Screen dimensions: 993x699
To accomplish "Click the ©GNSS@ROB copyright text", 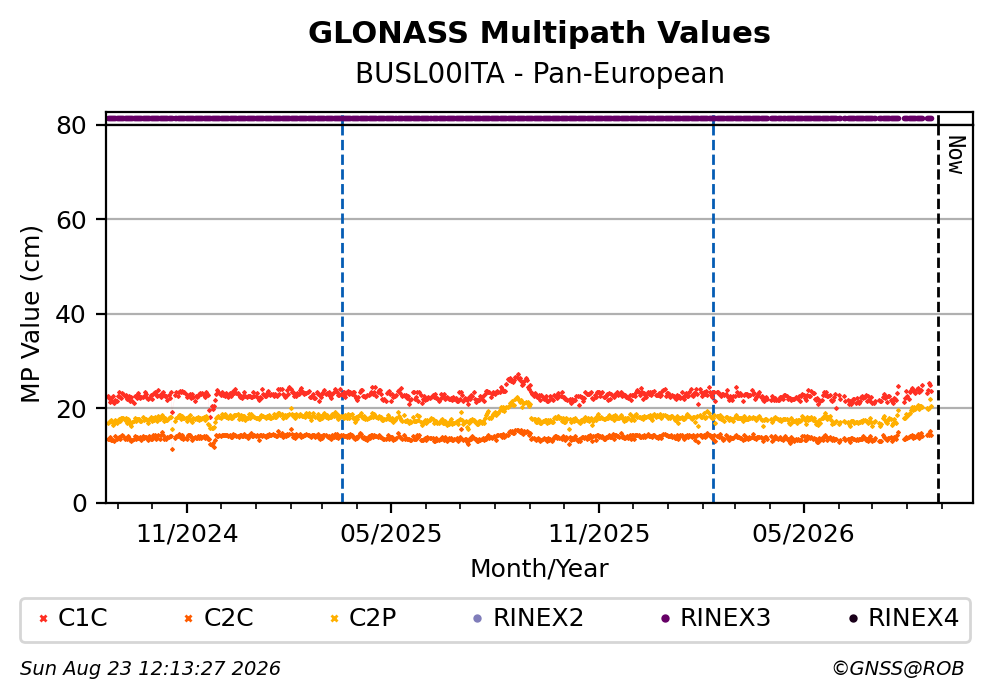I will pos(898,669).
